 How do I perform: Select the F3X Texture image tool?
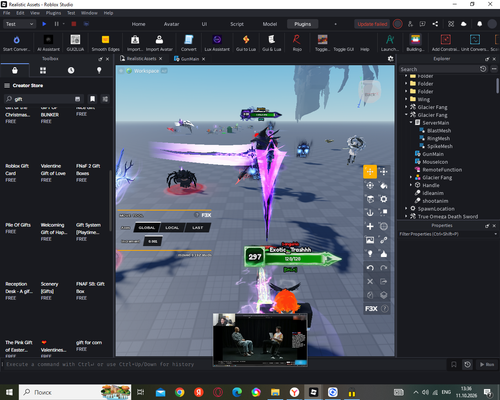pos(370,240)
